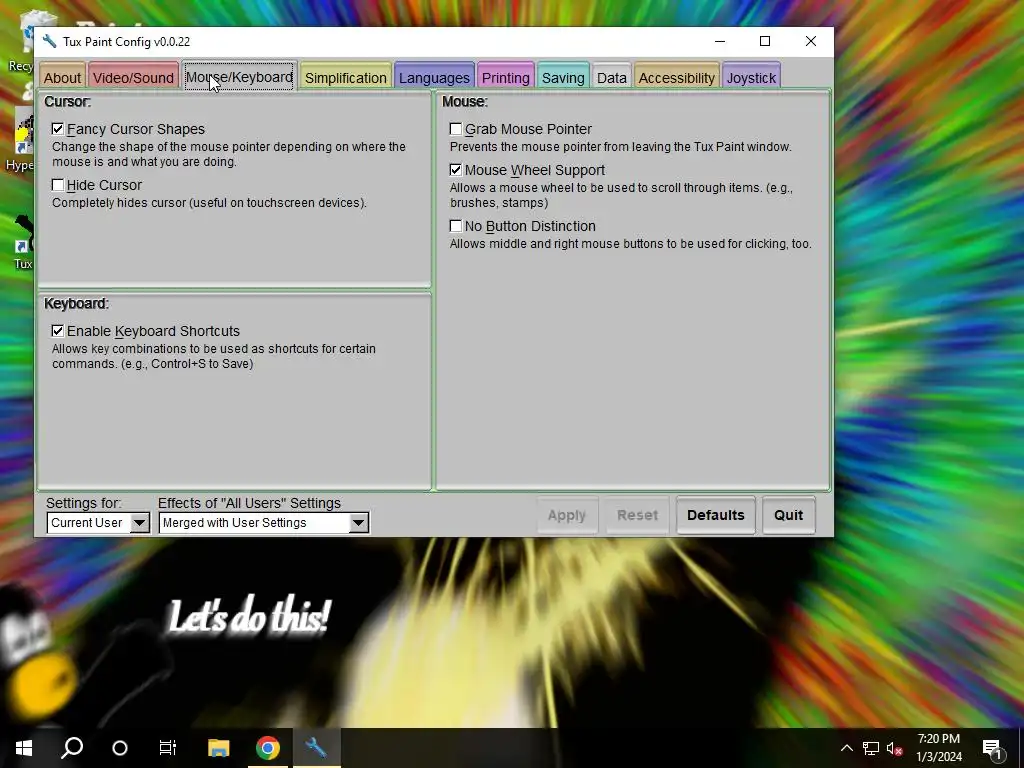Open Google Chrome from taskbar
Screen dimensions: 1024x768
pos(268,748)
